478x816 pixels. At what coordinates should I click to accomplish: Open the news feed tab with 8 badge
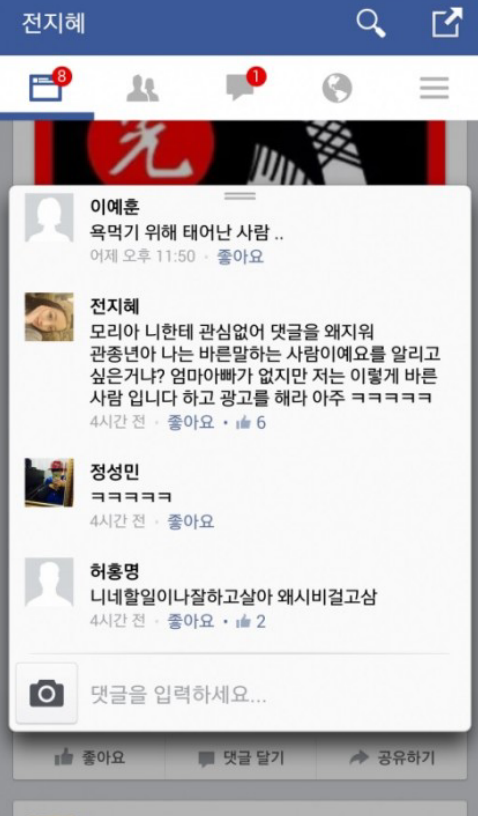[48, 86]
